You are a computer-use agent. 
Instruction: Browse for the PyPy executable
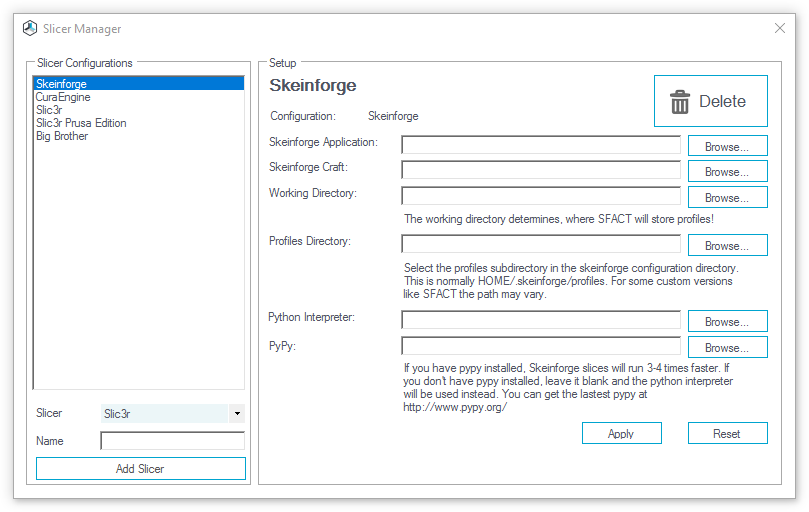click(x=727, y=347)
